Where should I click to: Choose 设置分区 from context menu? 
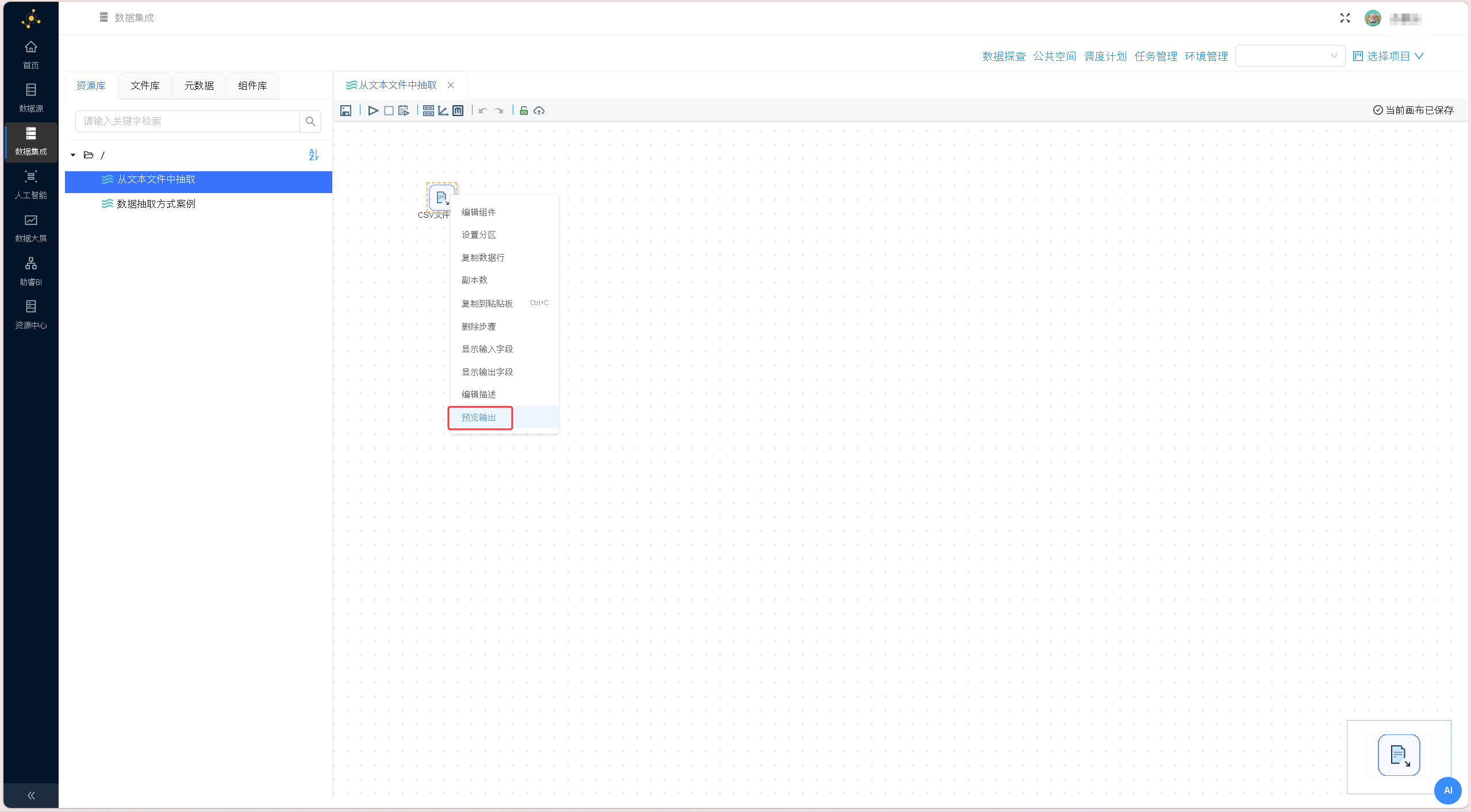(504, 235)
